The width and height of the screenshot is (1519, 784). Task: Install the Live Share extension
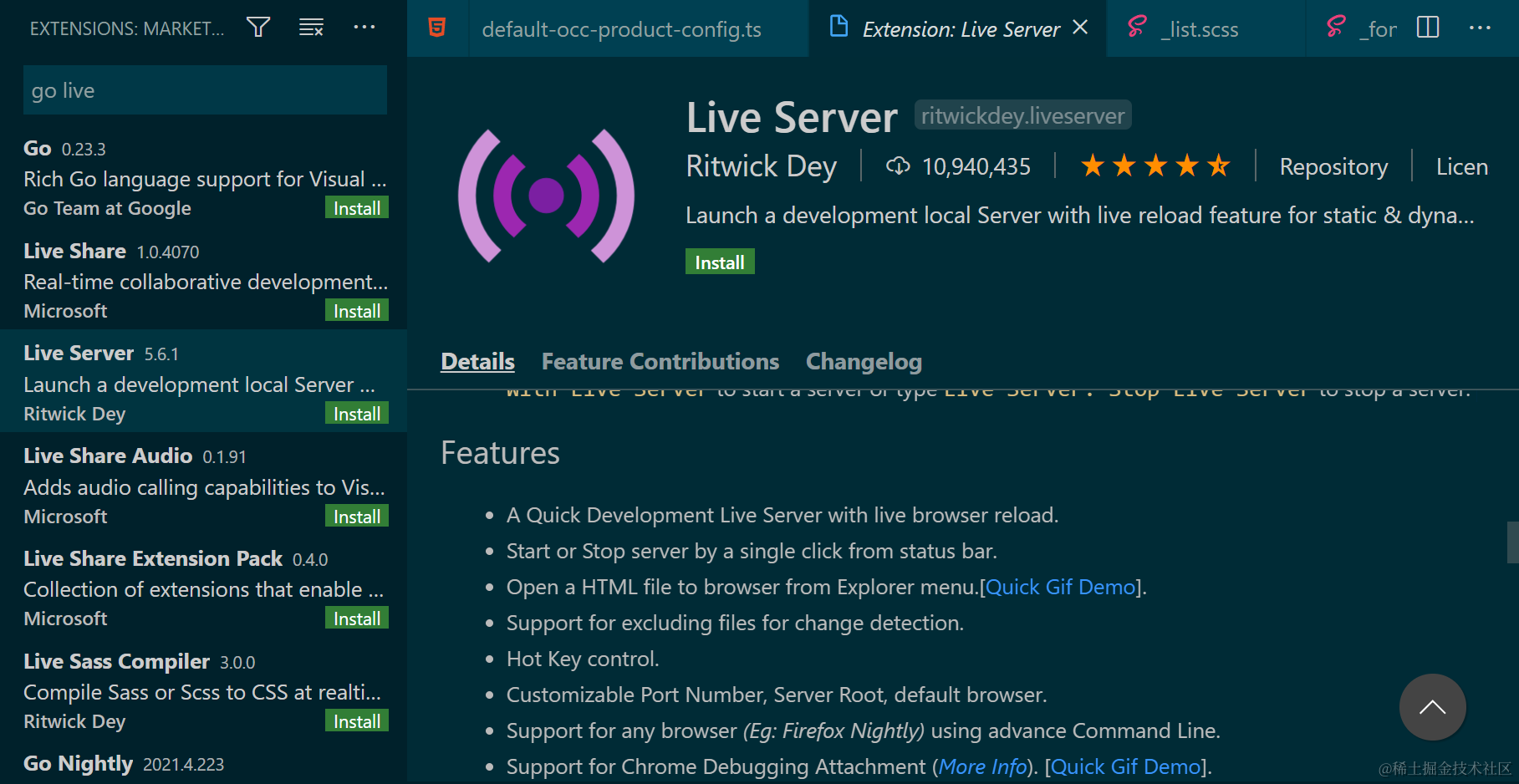click(357, 311)
